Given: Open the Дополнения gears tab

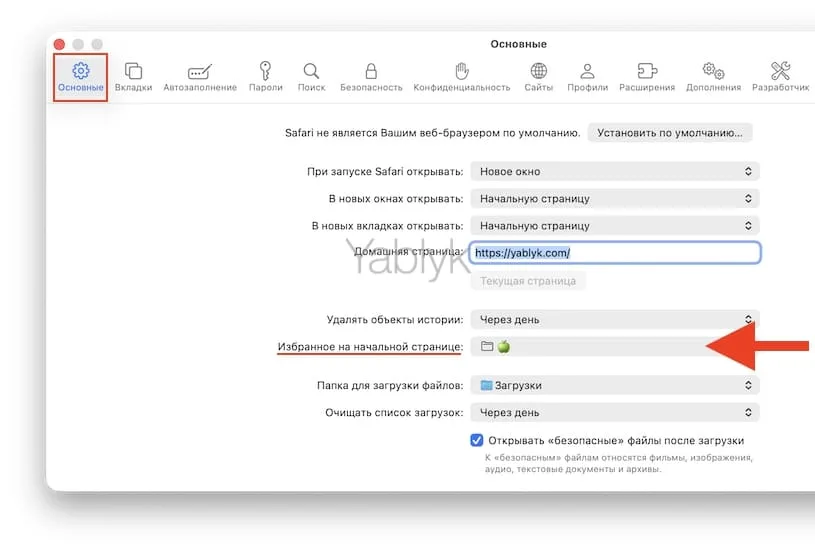Looking at the screenshot, I should pyautogui.click(x=713, y=77).
